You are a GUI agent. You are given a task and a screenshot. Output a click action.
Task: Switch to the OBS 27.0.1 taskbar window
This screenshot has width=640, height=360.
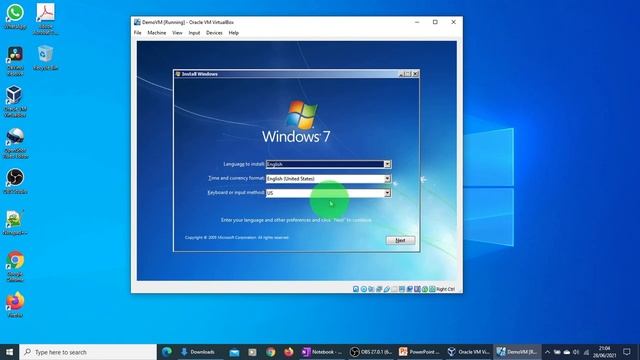pos(371,352)
